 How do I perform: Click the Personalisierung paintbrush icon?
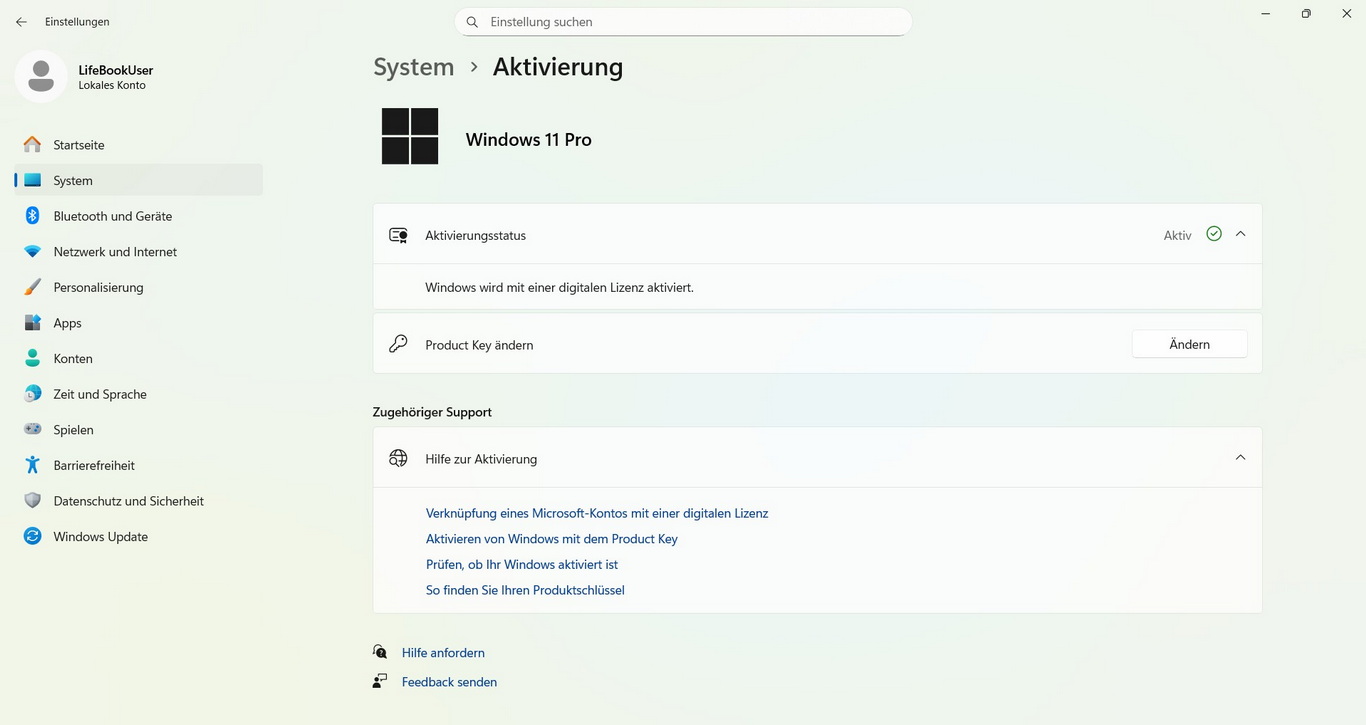coord(33,287)
